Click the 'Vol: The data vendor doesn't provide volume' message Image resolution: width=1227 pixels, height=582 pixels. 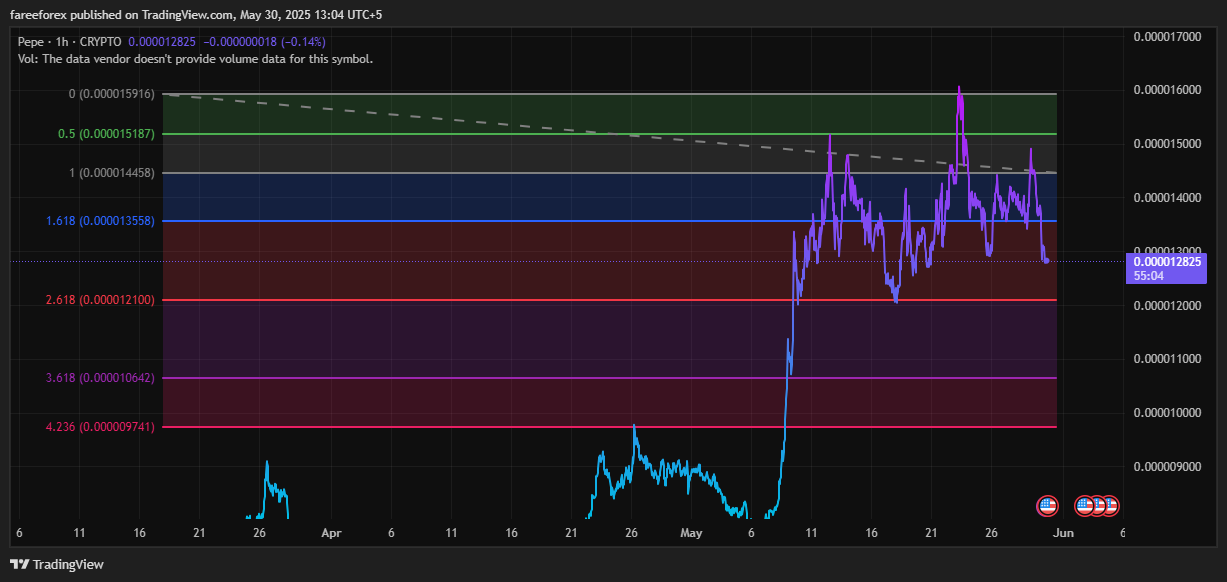tap(196, 59)
